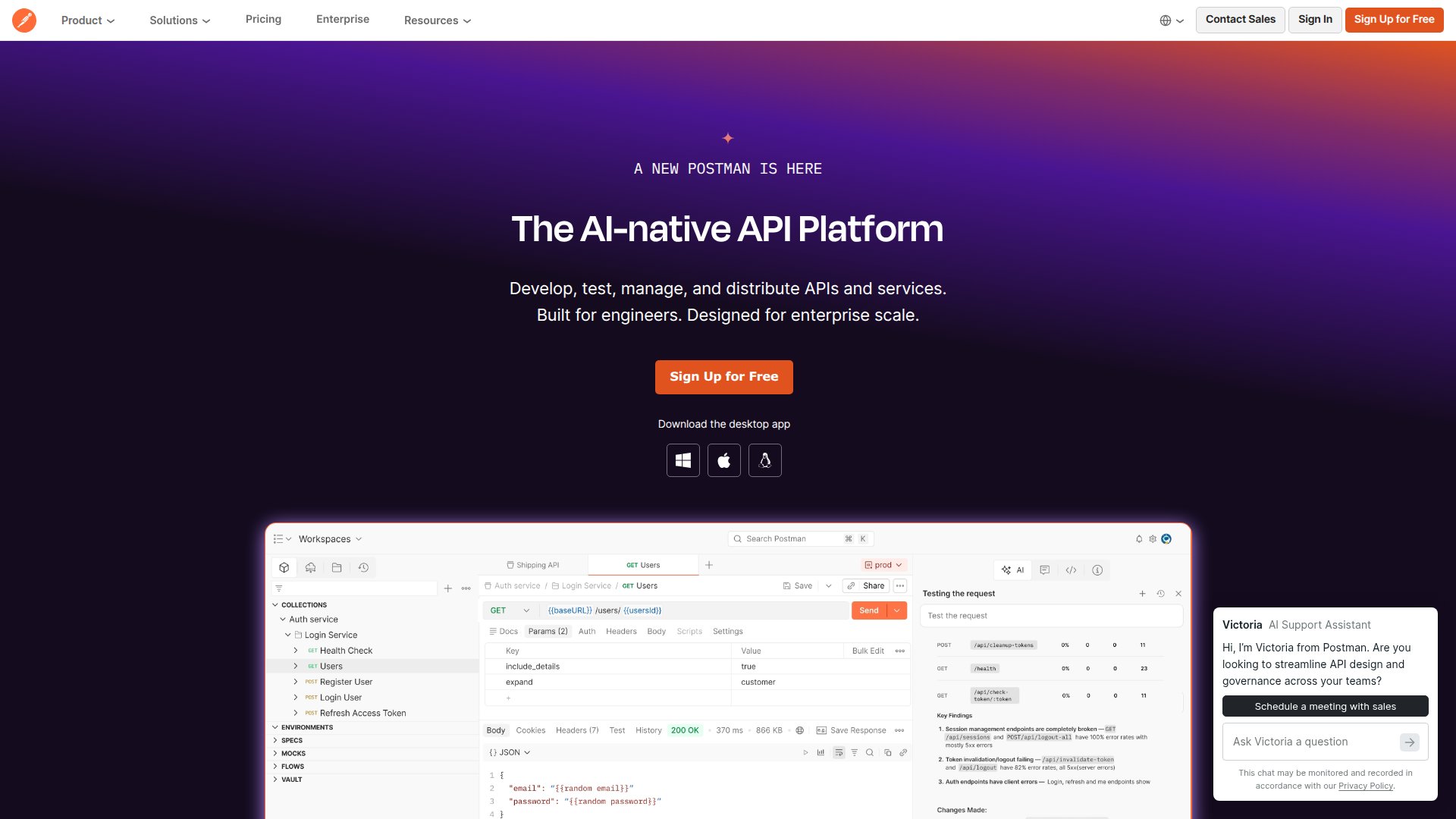The width and height of the screenshot is (1456, 819).
Task: Click the Sign In button
Action: pyautogui.click(x=1315, y=20)
